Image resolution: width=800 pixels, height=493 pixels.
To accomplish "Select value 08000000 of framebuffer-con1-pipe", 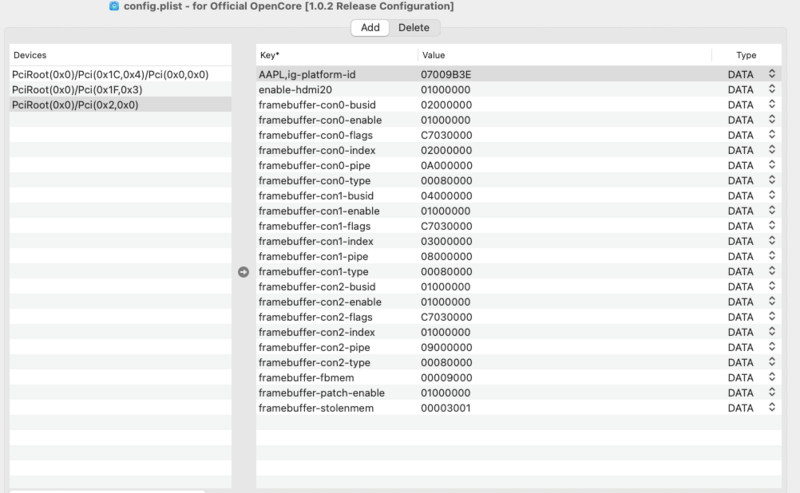I will point(446,257).
